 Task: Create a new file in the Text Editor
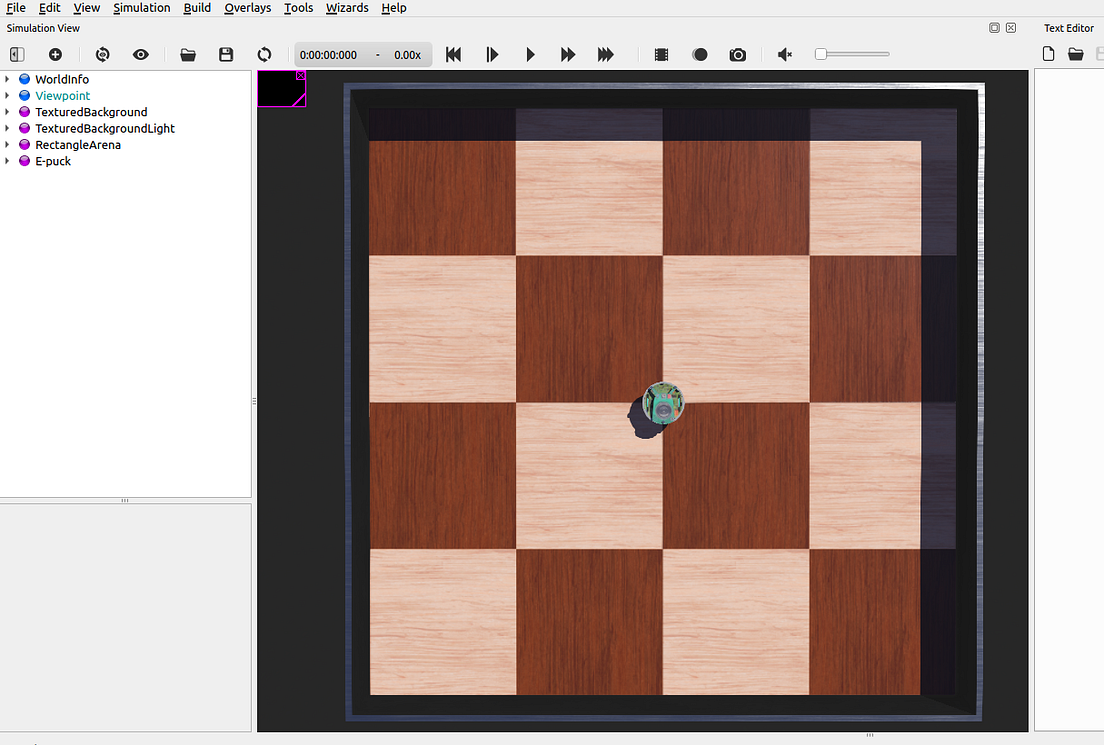click(x=1047, y=54)
